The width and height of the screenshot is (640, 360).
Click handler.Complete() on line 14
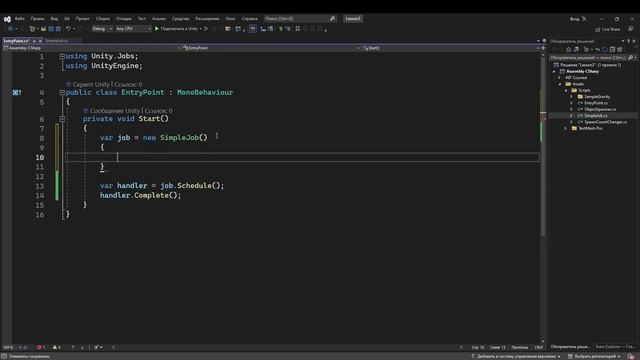[x=140, y=196]
